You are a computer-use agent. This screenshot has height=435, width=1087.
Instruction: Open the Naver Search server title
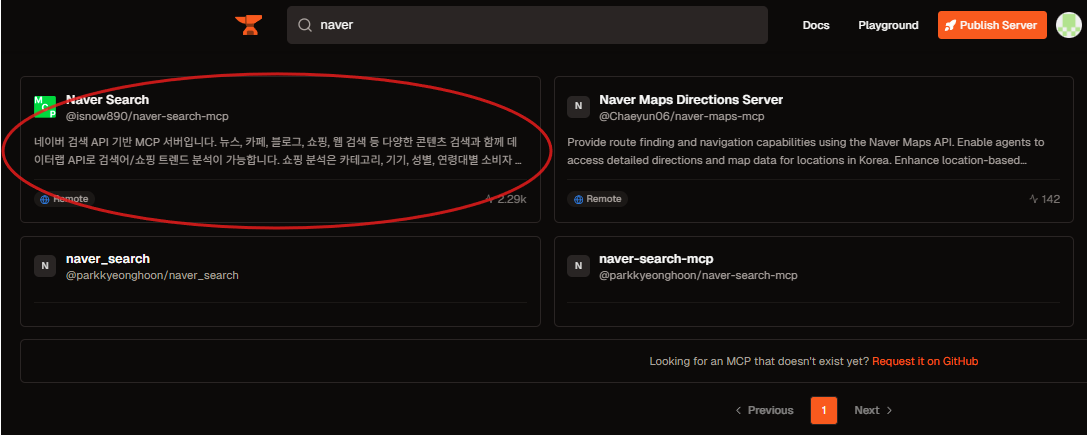[x=107, y=100]
